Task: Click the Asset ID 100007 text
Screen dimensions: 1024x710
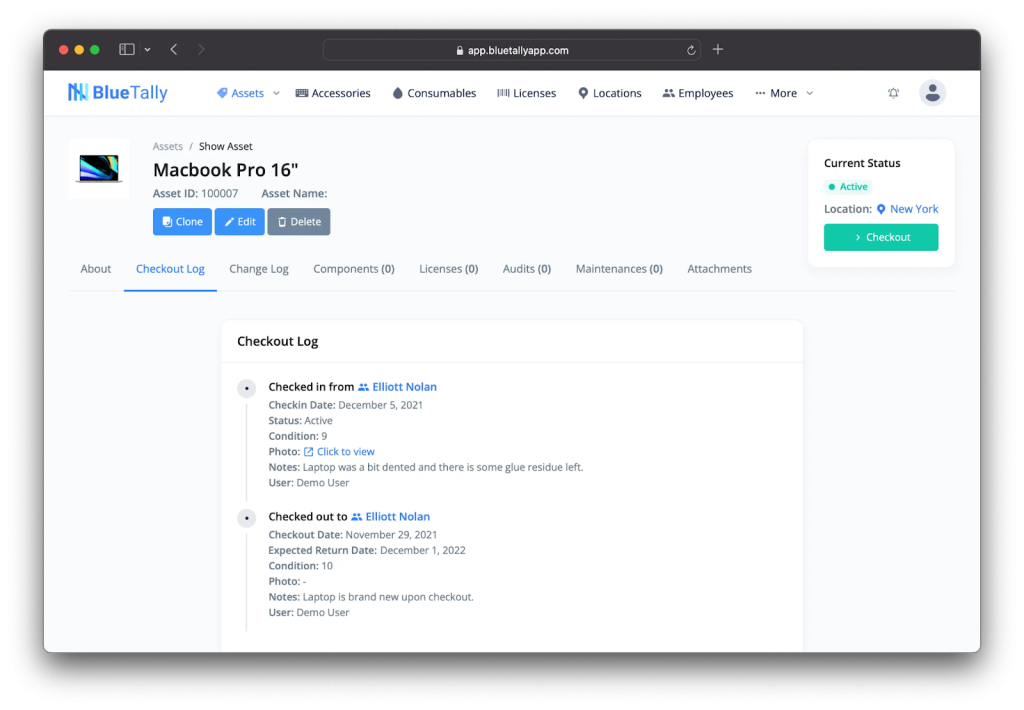Action: pos(195,193)
